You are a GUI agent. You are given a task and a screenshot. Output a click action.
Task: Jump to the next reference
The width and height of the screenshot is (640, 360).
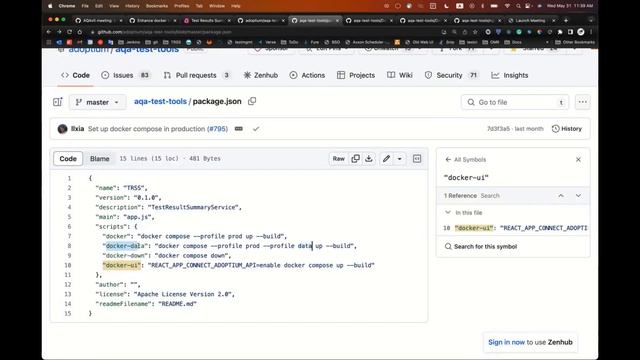point(578,196)
